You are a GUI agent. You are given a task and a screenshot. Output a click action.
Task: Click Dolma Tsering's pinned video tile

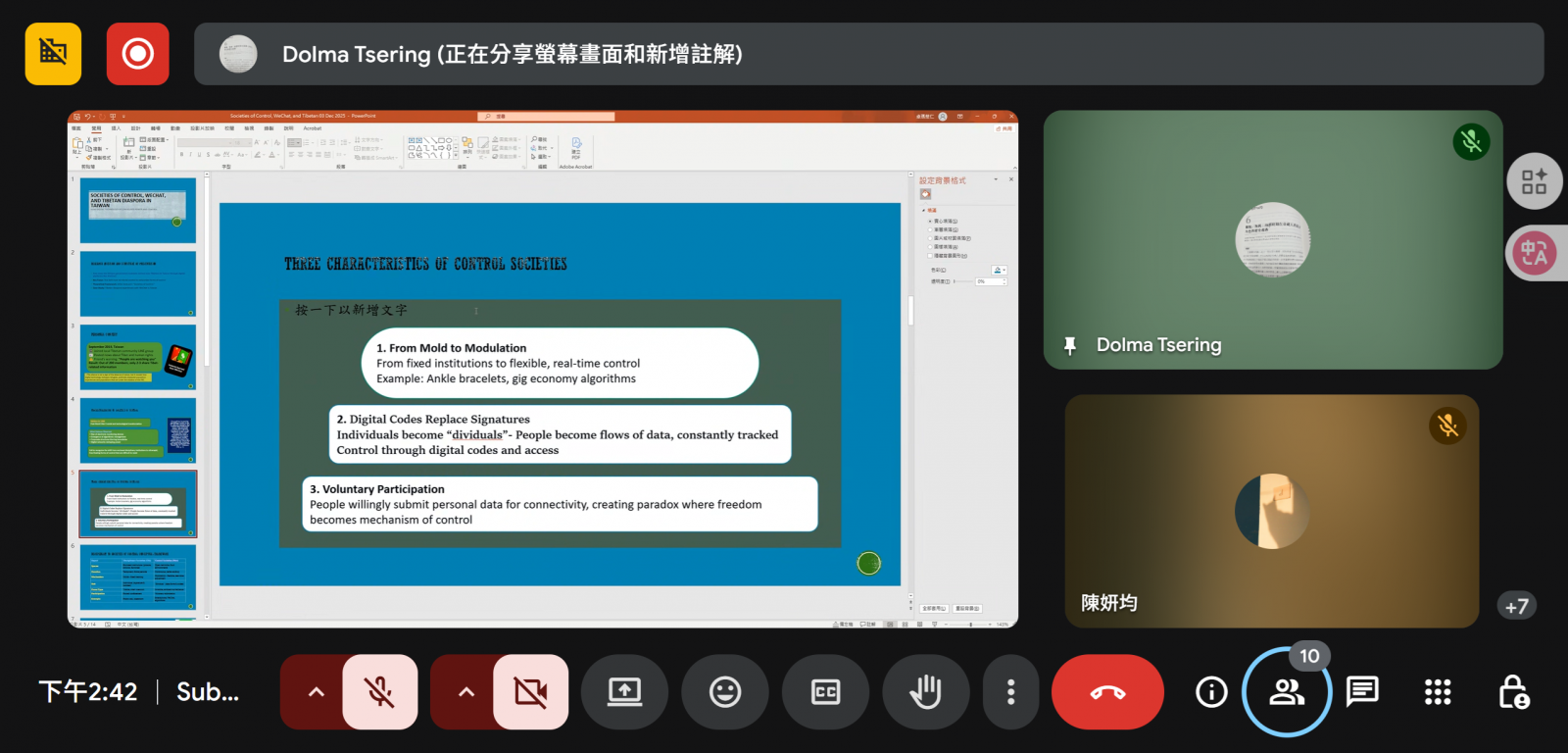[x=1272, y=240]
